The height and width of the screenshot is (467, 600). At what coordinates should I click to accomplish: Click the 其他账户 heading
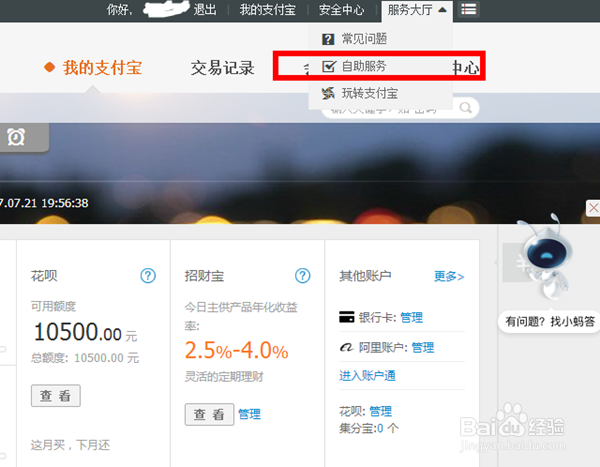[365, 276]
